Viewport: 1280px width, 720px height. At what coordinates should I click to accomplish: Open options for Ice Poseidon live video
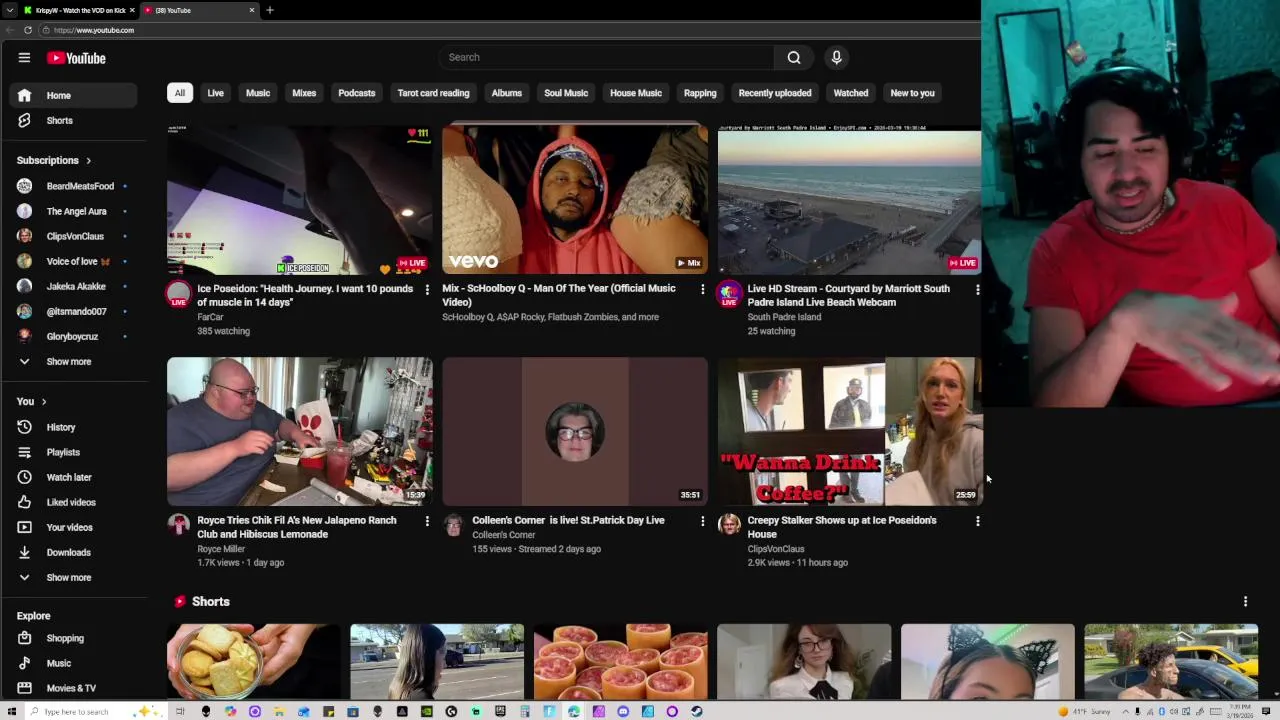coord(427,289)
